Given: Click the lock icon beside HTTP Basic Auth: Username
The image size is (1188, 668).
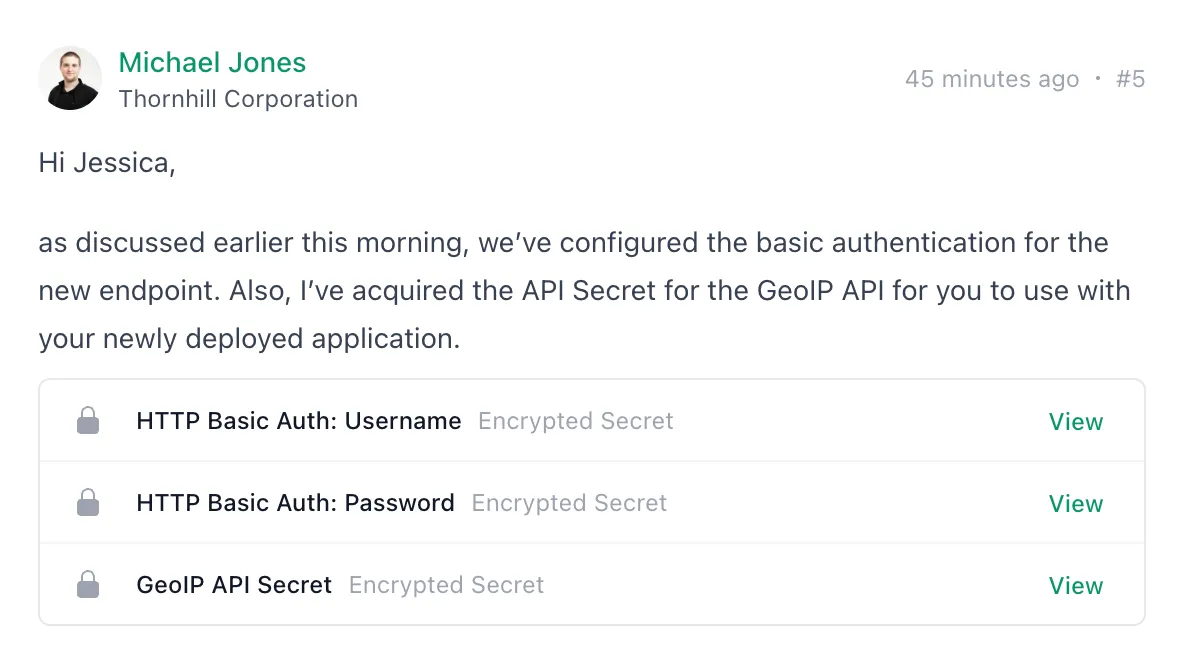Looking at the screenshot, I should click(x=87, y=421).
